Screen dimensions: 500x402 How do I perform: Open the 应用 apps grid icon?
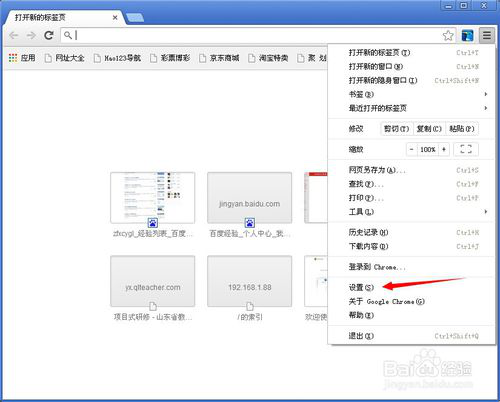point(13,58)
